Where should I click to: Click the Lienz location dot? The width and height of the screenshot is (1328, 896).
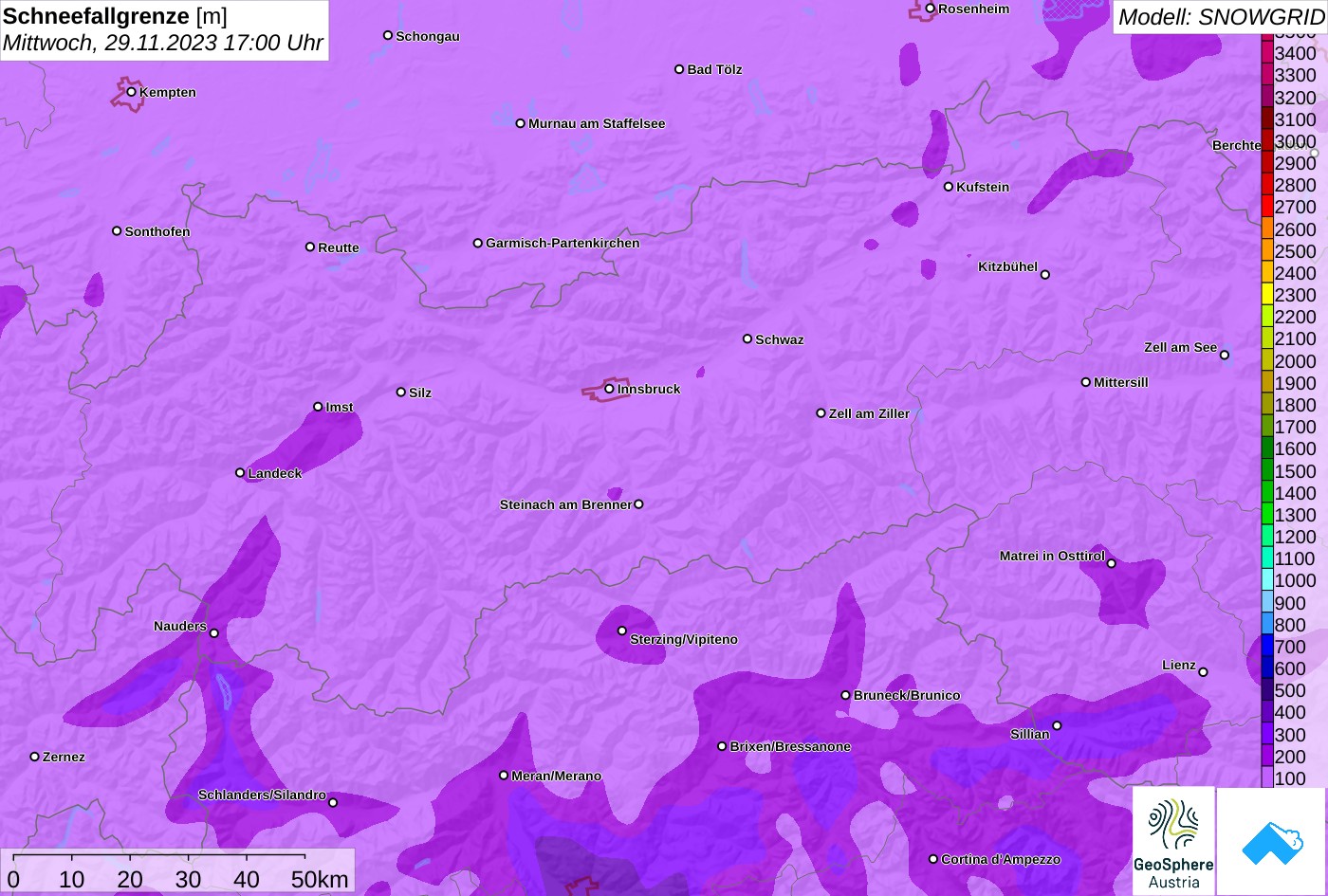tap(1203, 672)
